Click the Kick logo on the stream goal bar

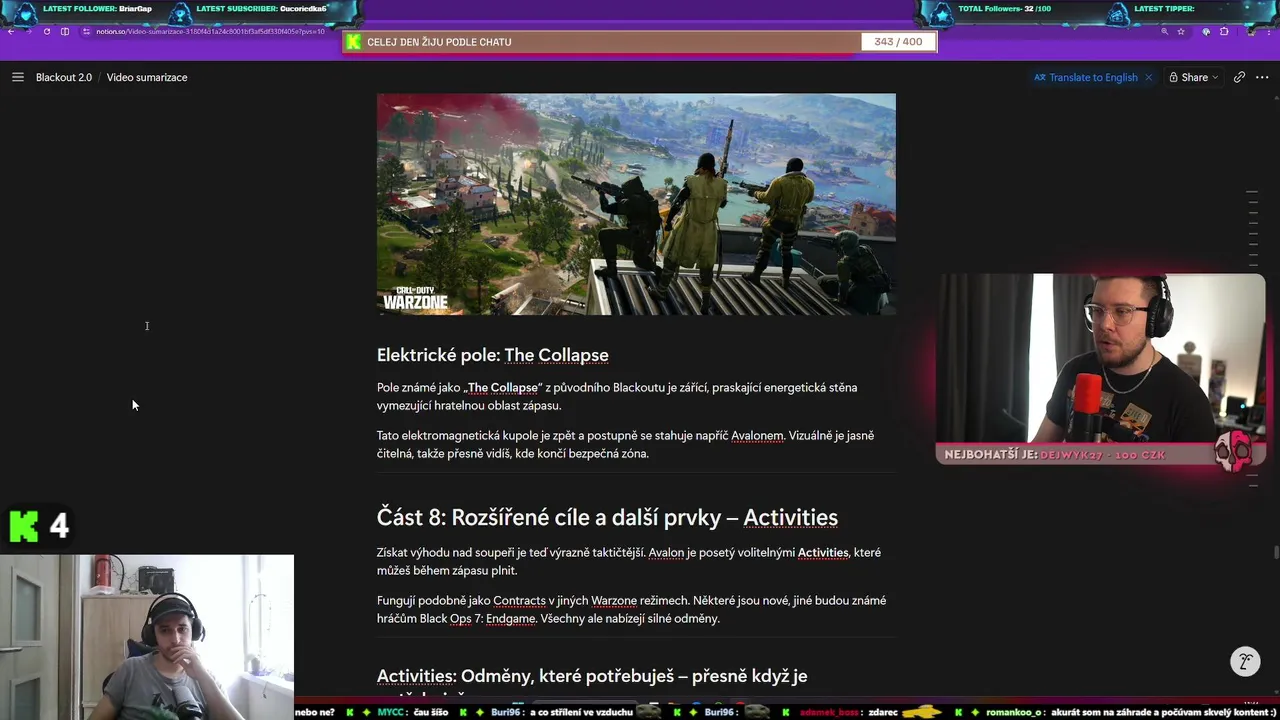pos(353,42)
